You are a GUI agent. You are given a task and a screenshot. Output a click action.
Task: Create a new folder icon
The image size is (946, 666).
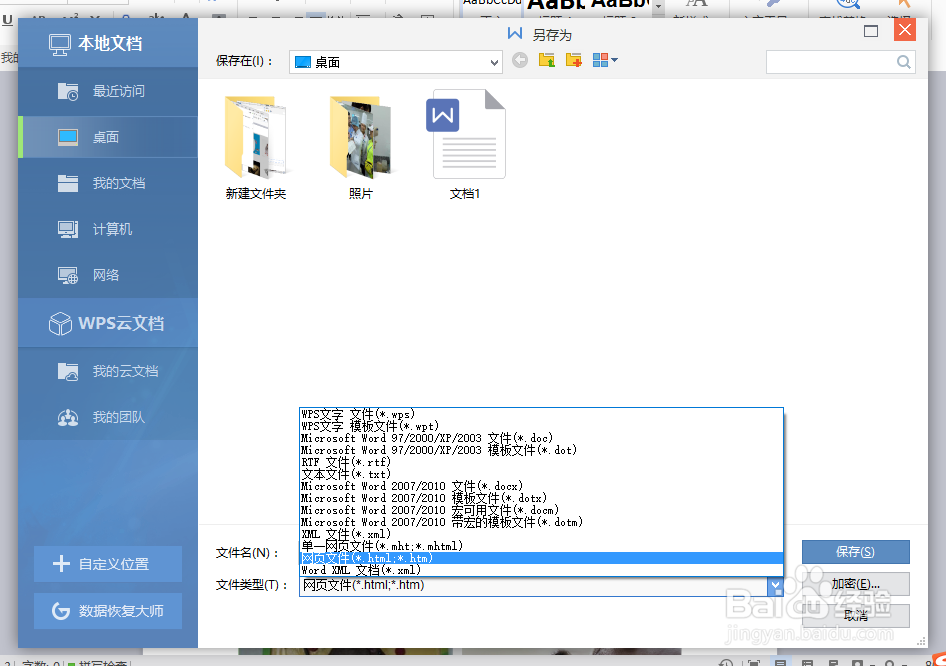point(574,60)
